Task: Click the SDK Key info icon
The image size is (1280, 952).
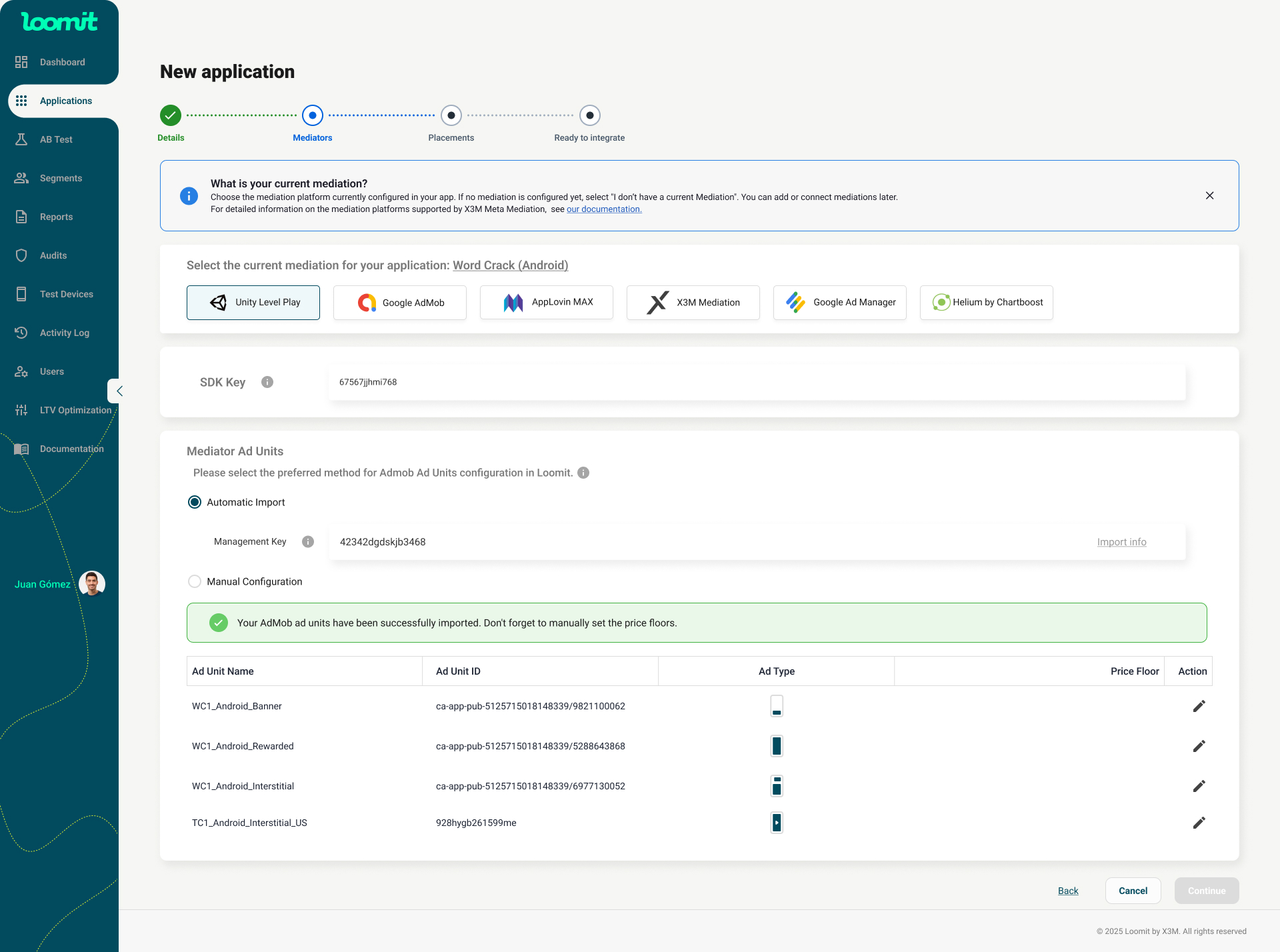Action: point(267,382)
